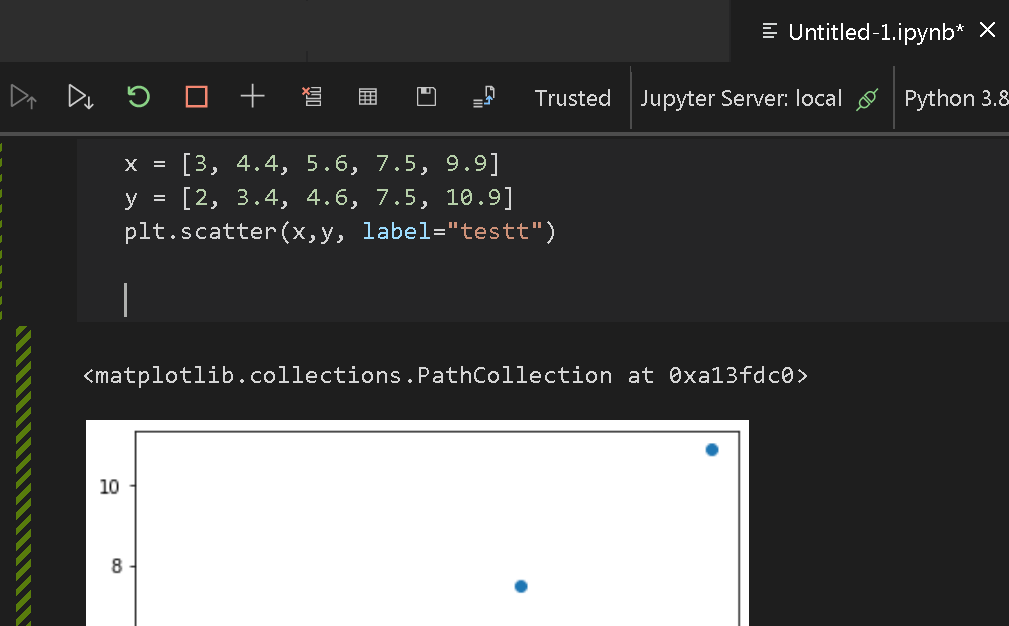
Task: Change the Python 3.8 kernel selection
Action: (x=956, y=98)
